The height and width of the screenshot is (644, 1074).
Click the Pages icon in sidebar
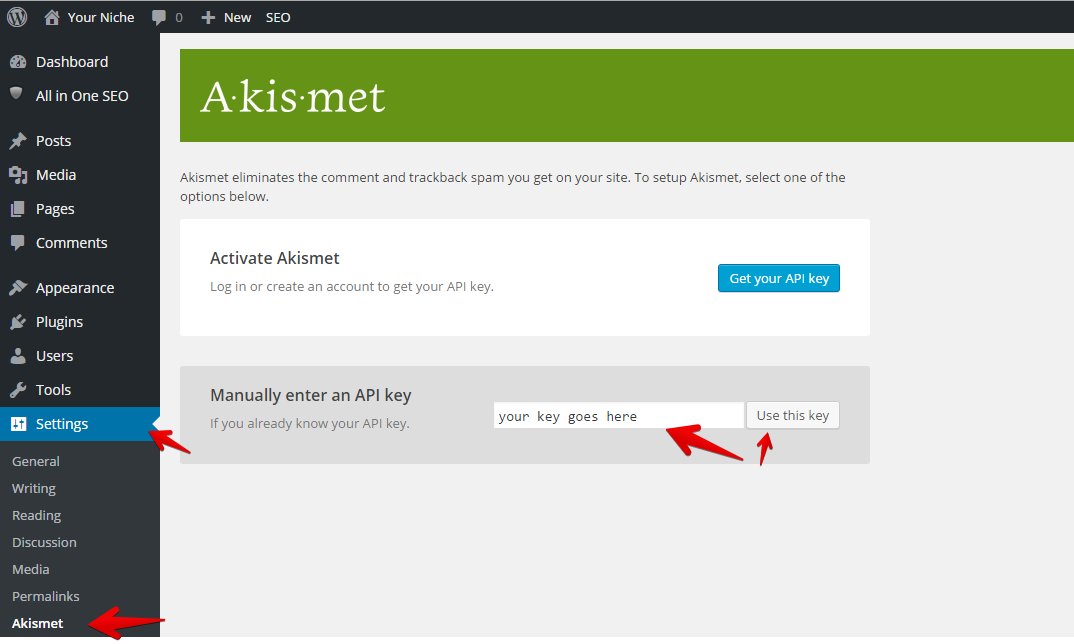(x=18, y=209)
